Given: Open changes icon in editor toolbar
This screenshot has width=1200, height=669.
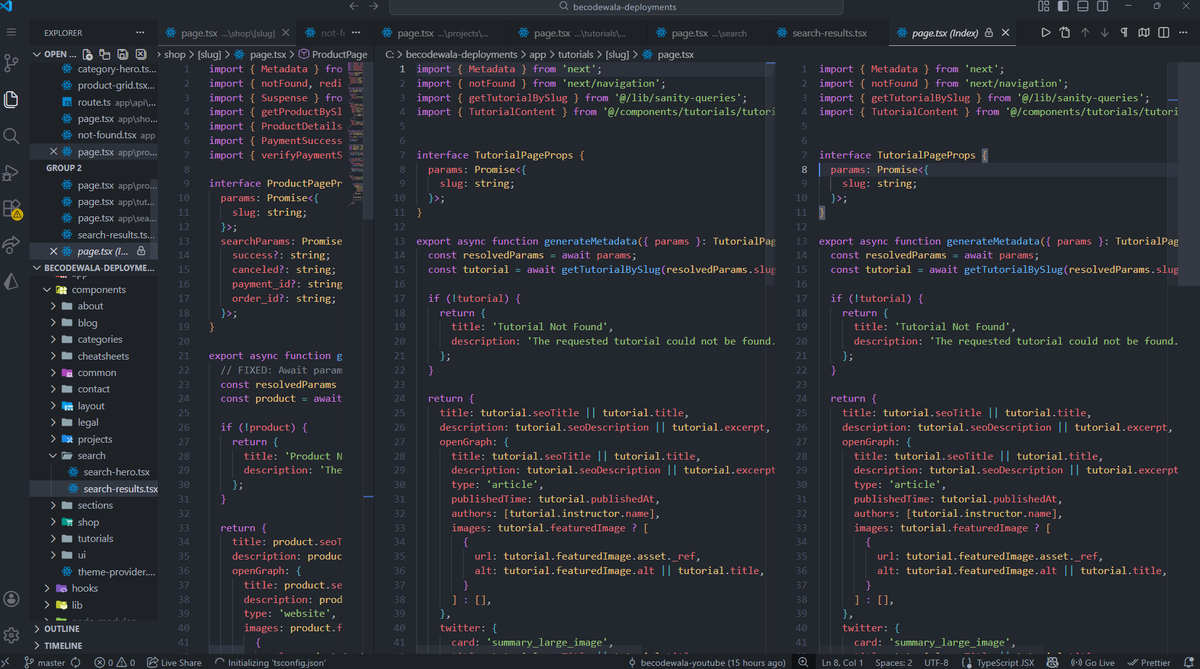Looking at the screenshot, I should [1065, 33].
